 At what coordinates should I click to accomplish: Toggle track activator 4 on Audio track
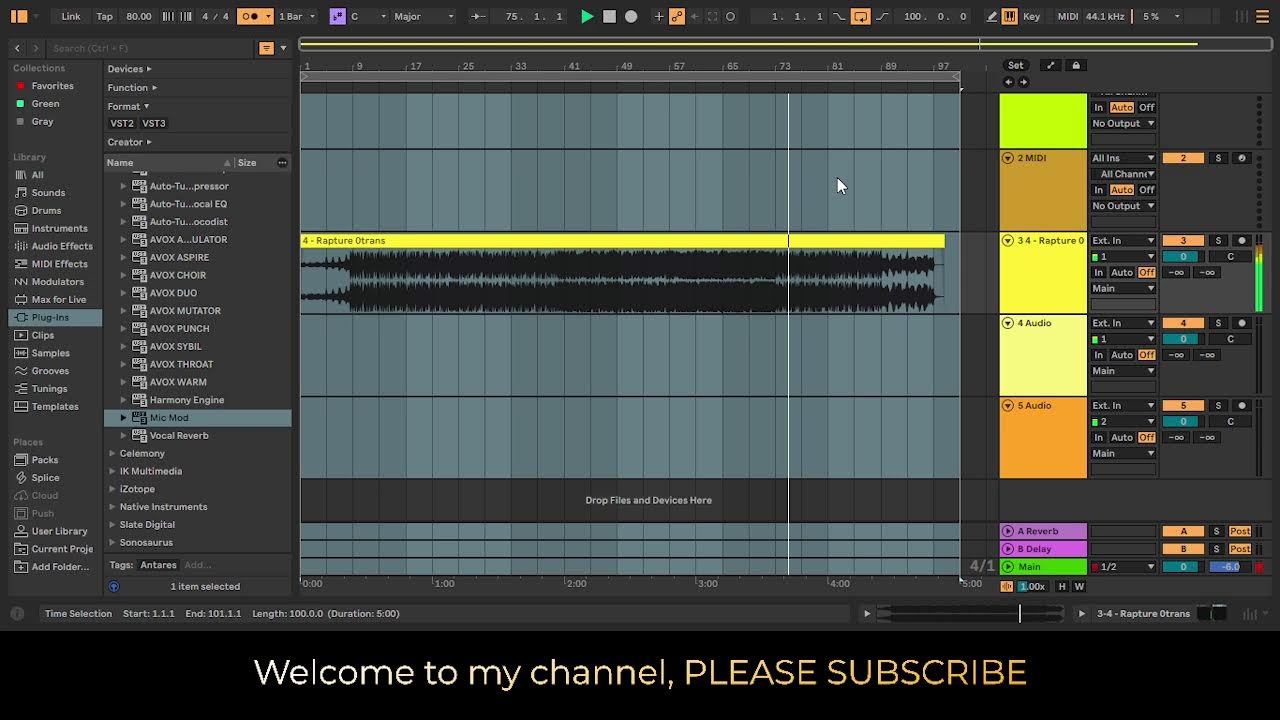1183,323
